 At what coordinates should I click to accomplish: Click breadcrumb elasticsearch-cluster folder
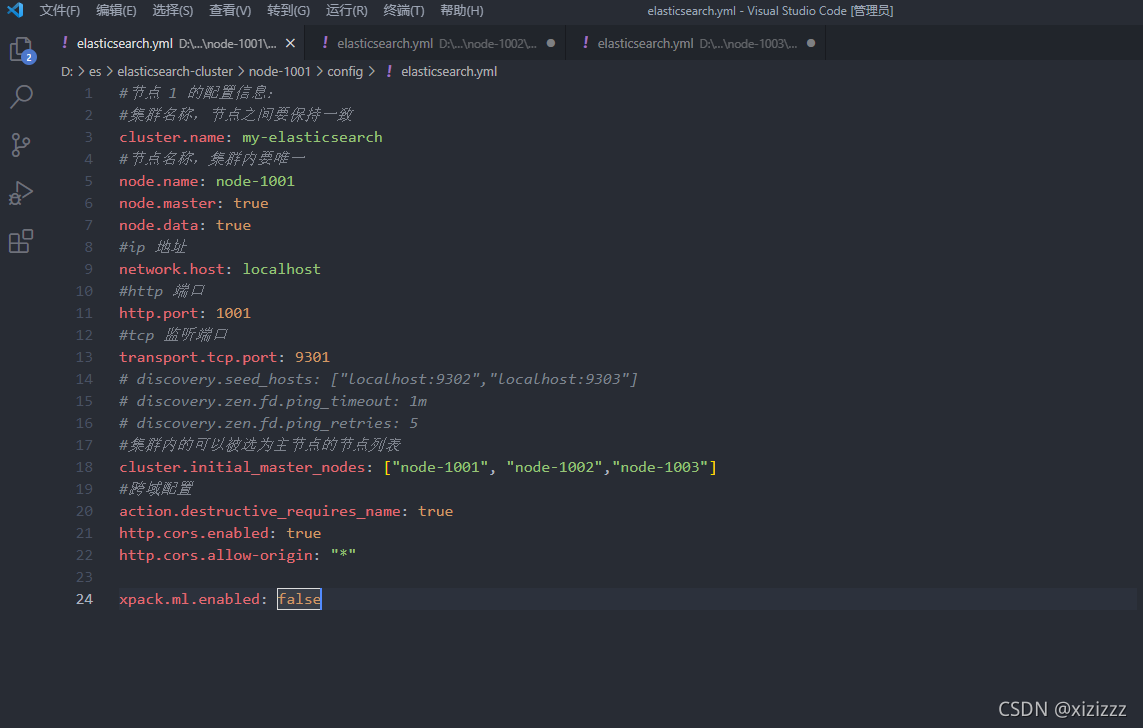tap(175, 71)
